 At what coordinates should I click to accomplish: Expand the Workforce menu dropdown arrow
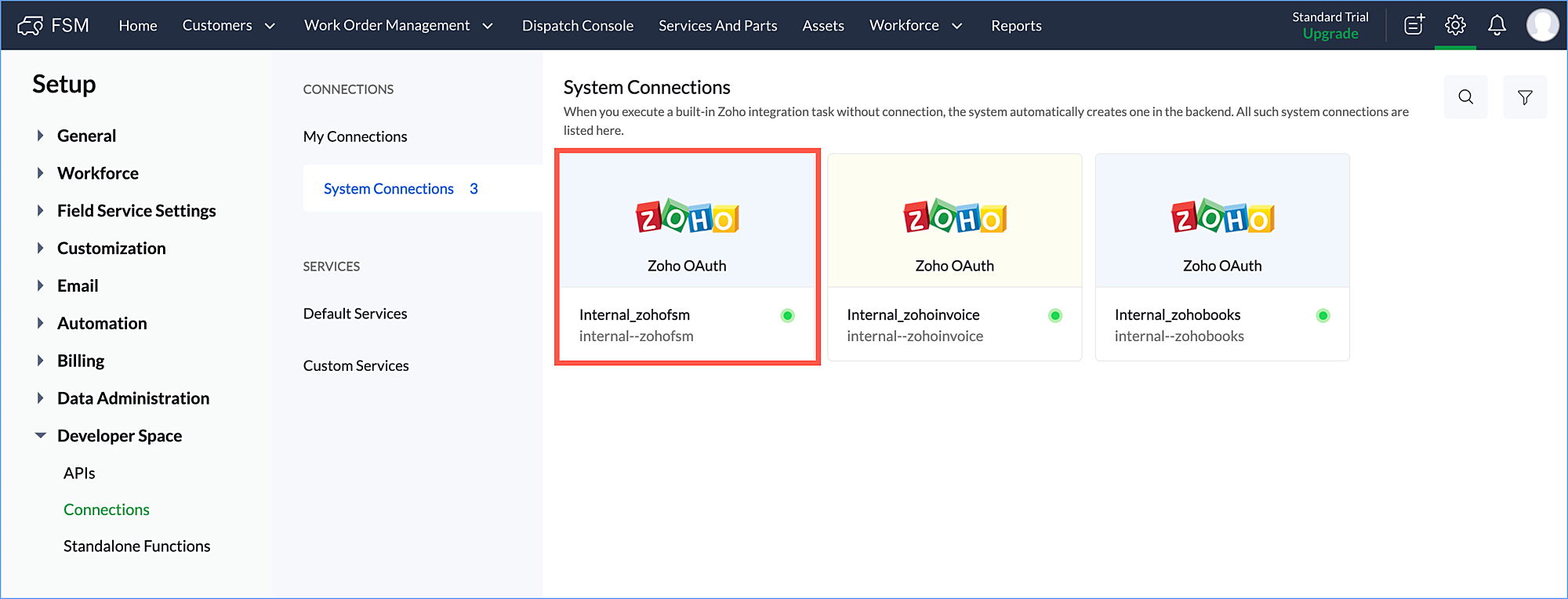956,26
